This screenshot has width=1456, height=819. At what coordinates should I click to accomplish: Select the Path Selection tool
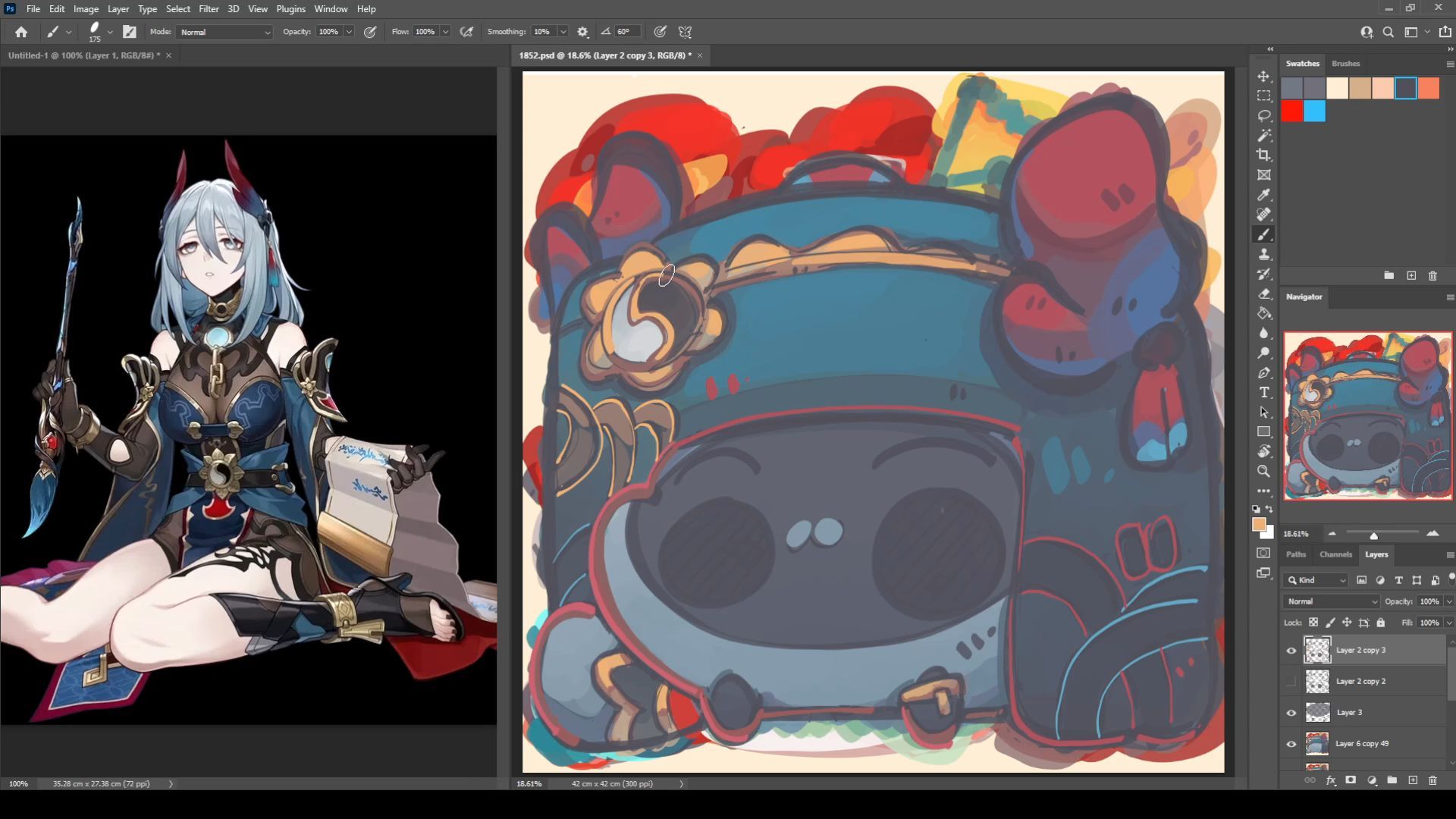(x=1263, y=412)
